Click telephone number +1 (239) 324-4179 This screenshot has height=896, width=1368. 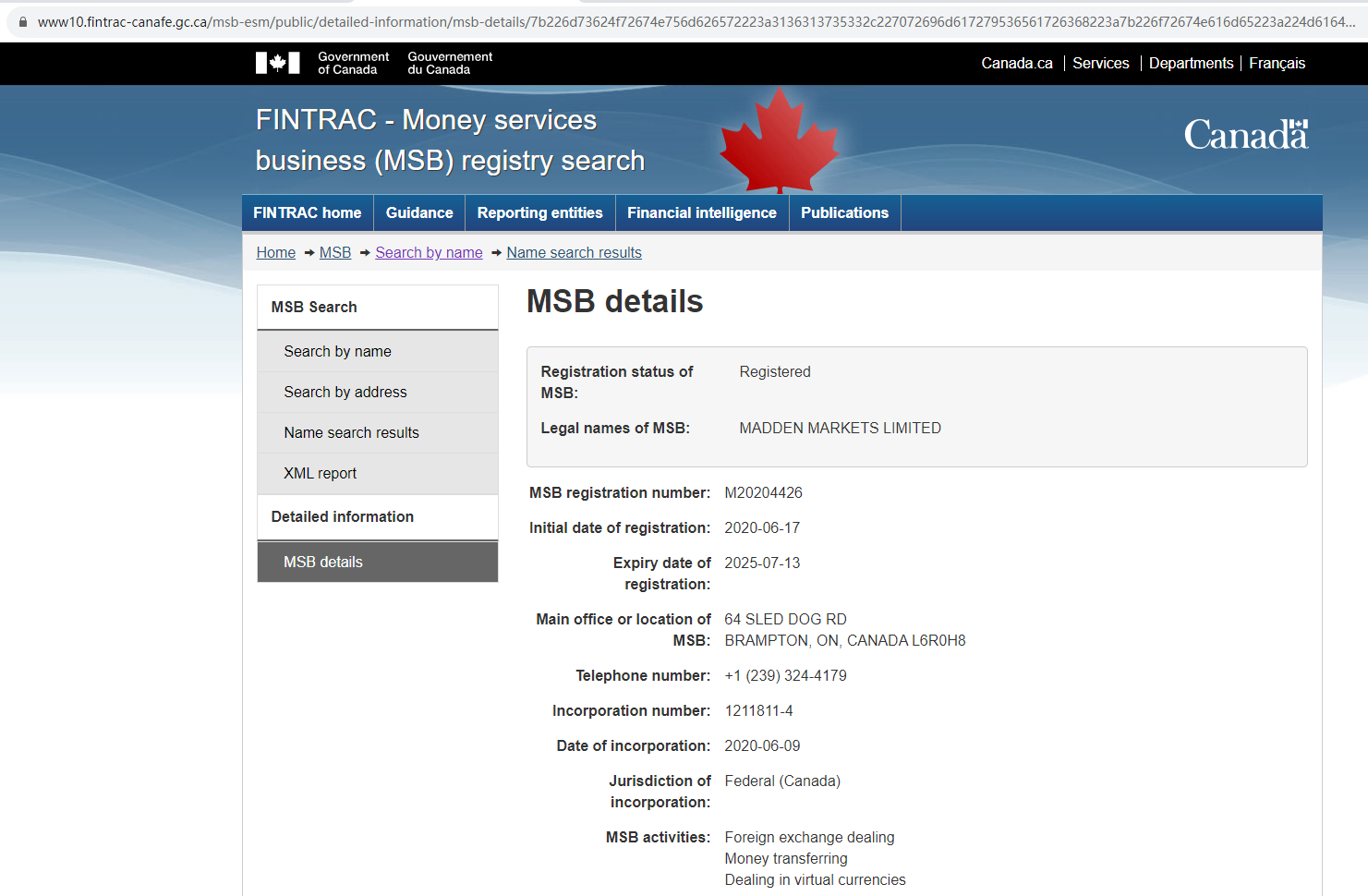click(785, 675)
